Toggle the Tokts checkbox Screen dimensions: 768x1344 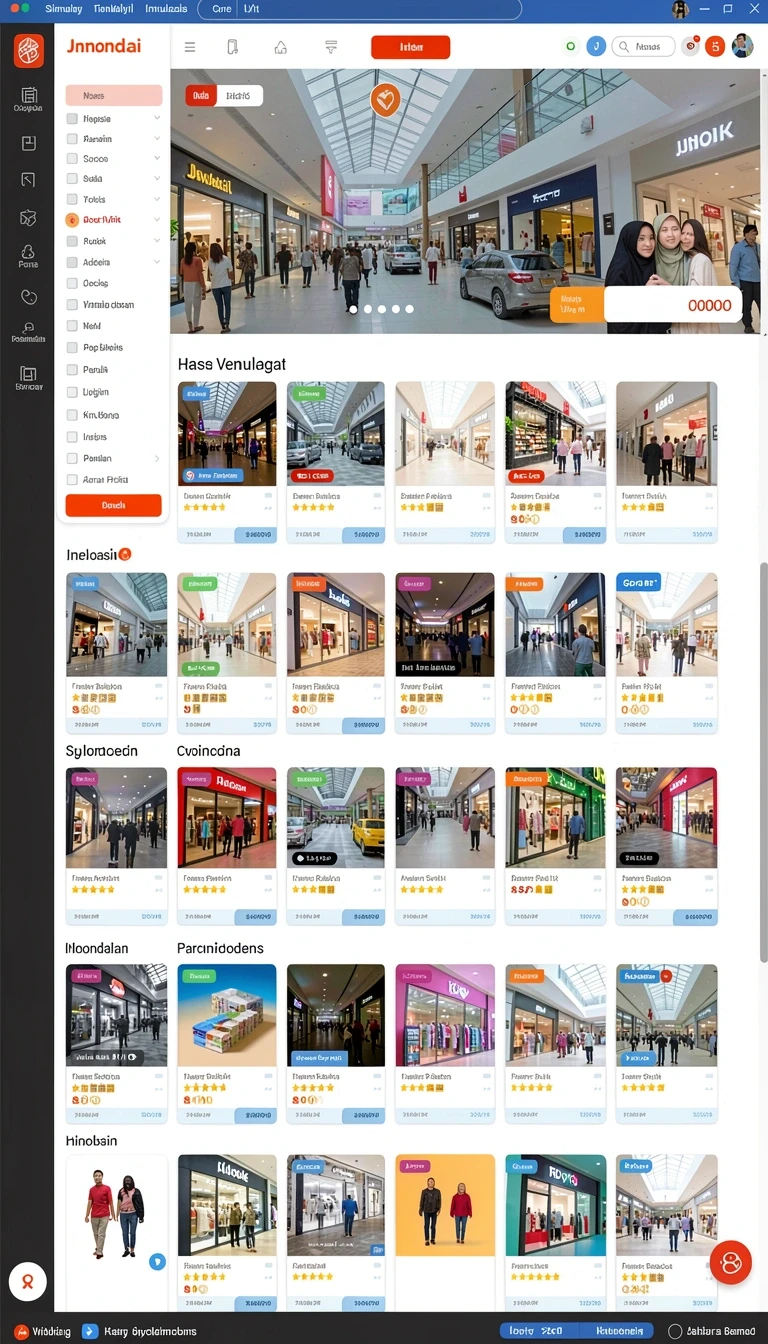point(72,199)
